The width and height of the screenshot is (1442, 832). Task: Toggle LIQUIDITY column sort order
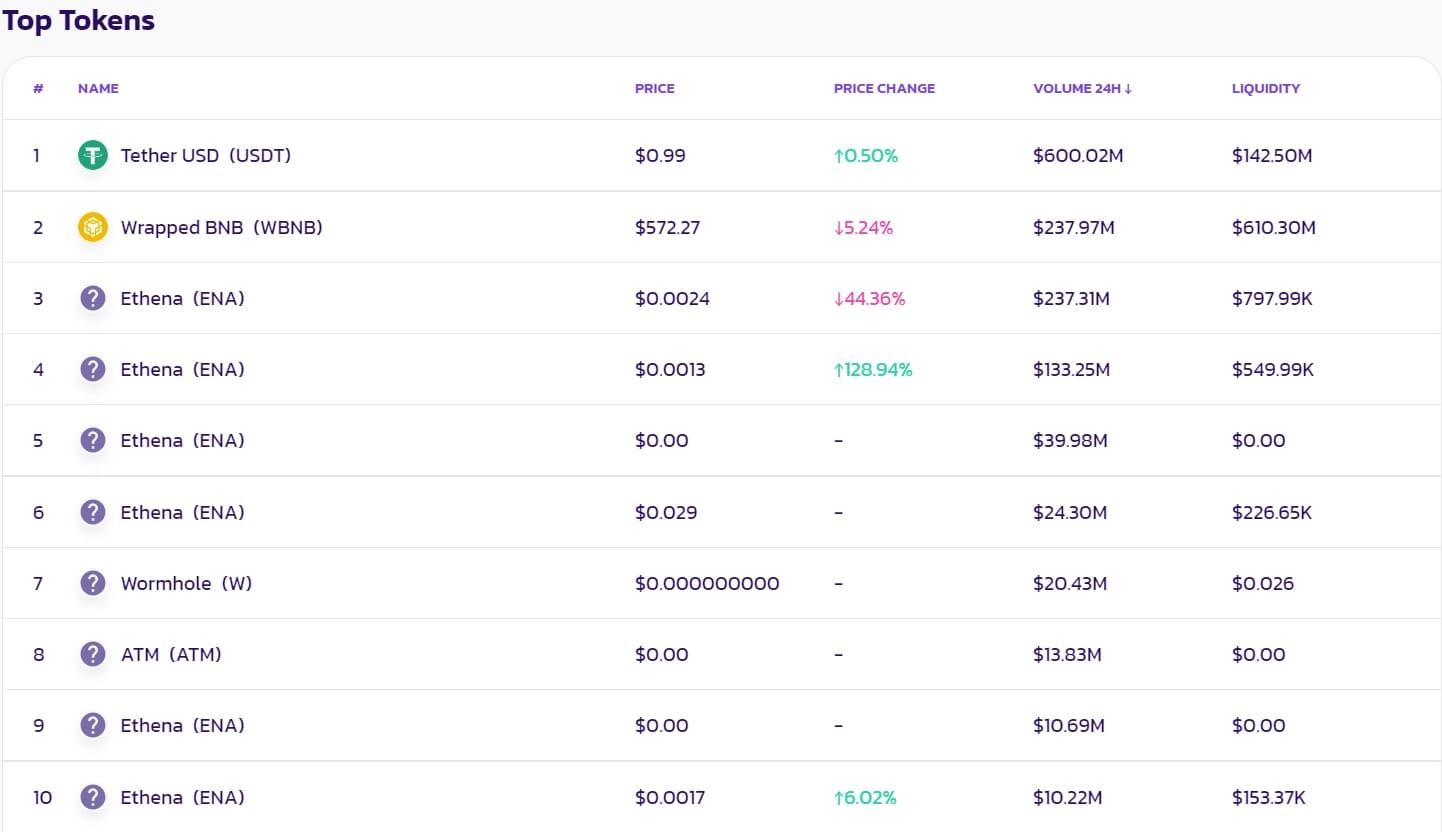tap(1266, 88)
